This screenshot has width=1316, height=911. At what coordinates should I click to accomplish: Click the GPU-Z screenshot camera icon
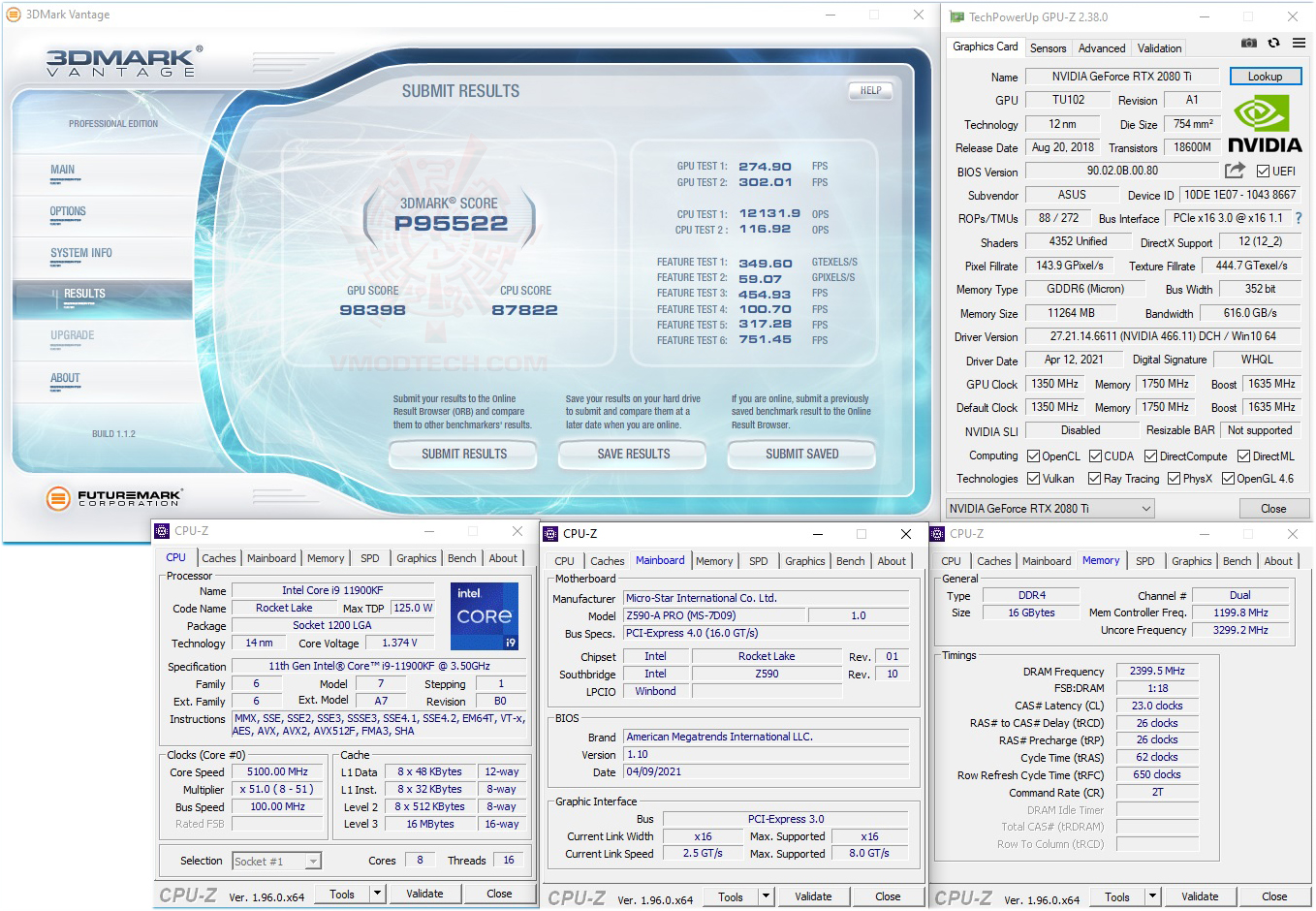(x=1249, y=43)
